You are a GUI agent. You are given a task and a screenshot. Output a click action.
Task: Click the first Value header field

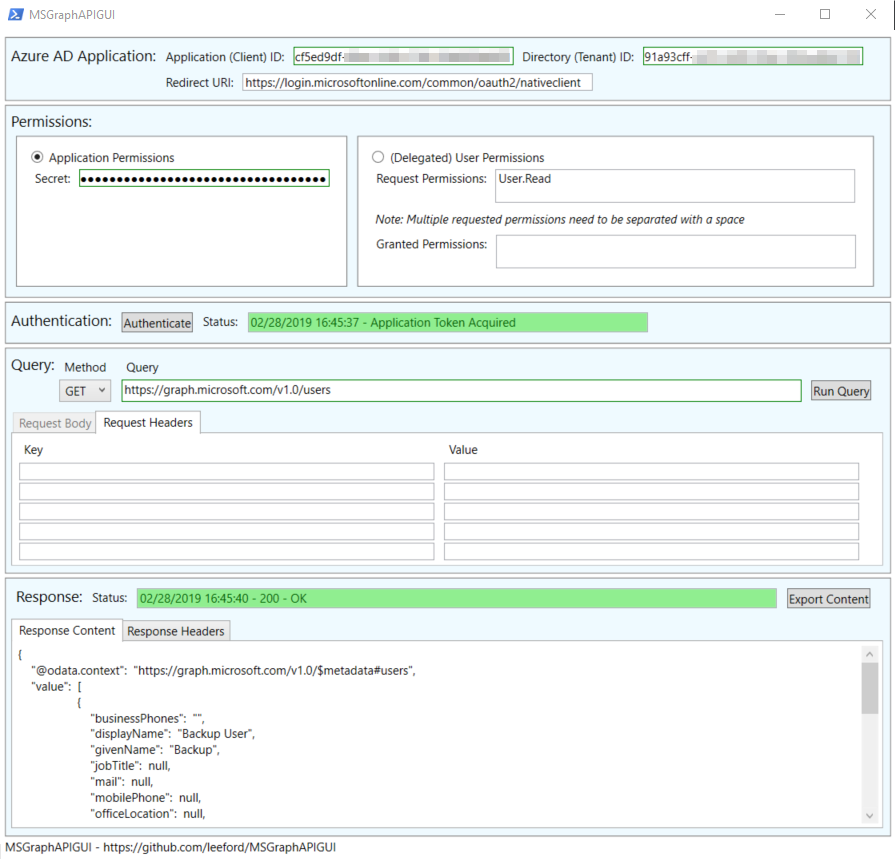point(651,471)
